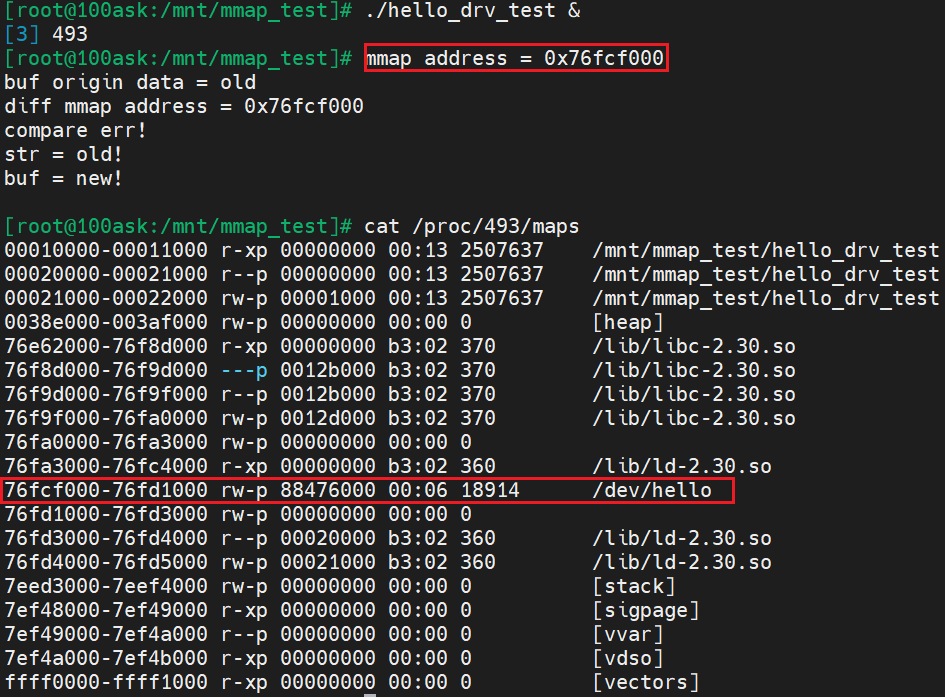Click the [sigpage] mapping label
The image size is (945, 697).
646,610
